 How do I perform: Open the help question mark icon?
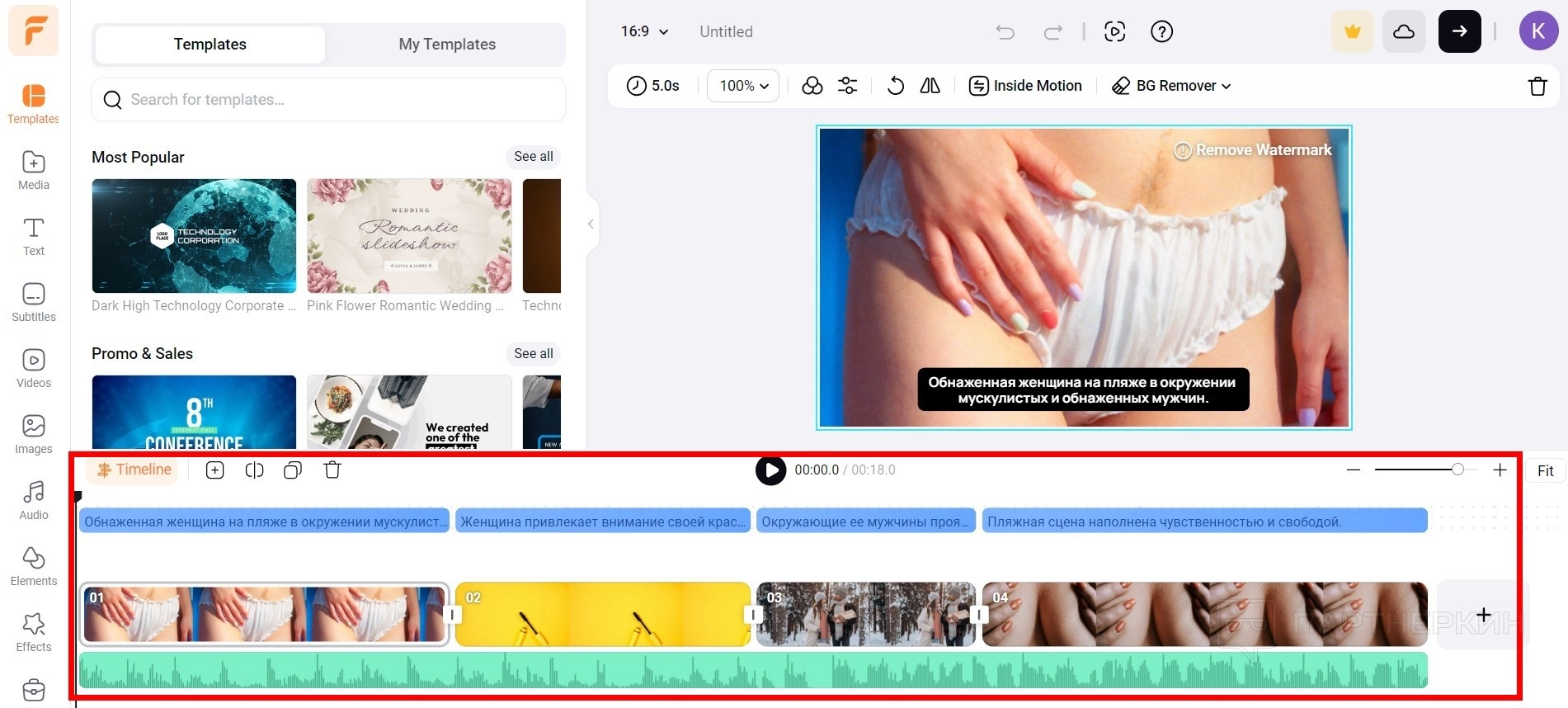(x=1161, y=32)
